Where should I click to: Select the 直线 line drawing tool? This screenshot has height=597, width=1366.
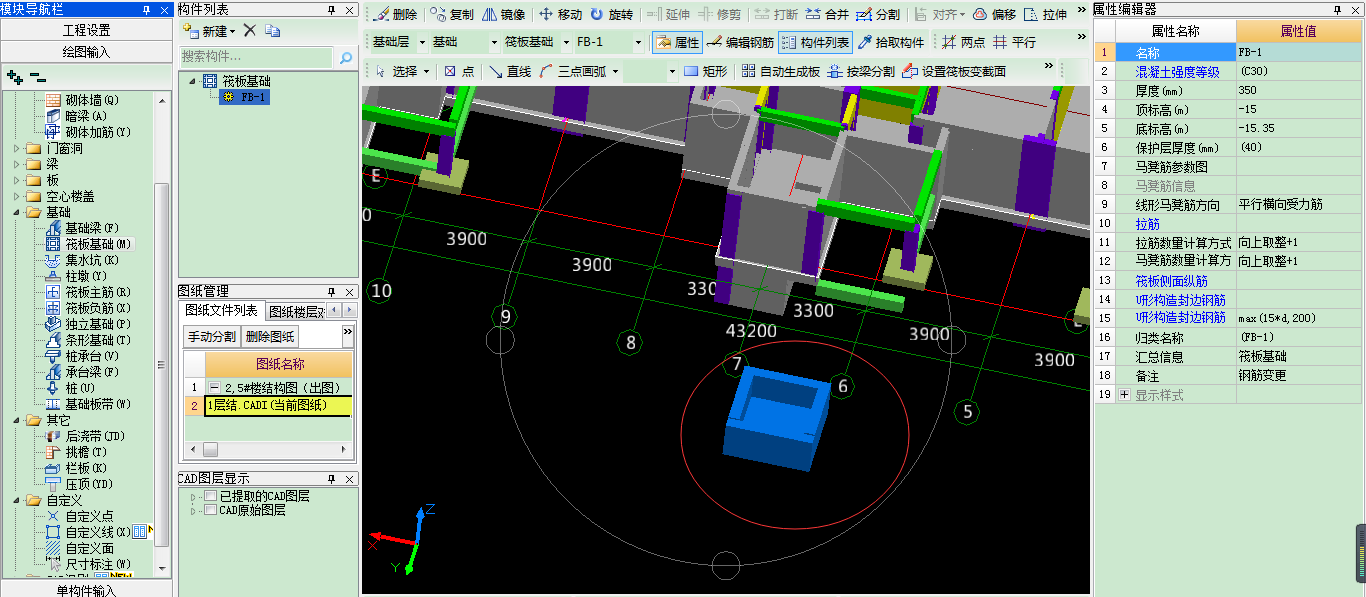[x=510, y=71]
